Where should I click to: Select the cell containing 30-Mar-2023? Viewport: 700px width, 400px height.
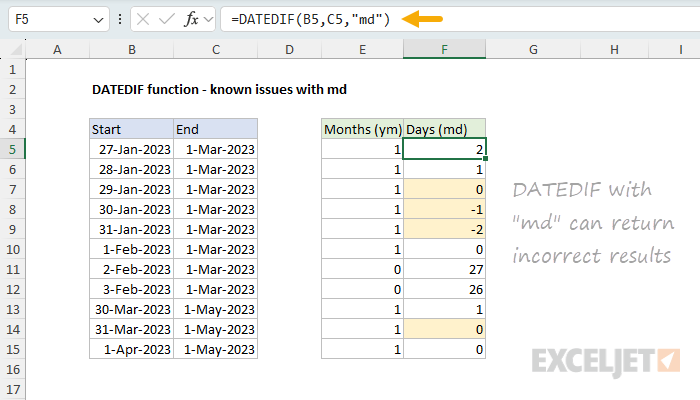pyautogui.click(x=131, y=309)
